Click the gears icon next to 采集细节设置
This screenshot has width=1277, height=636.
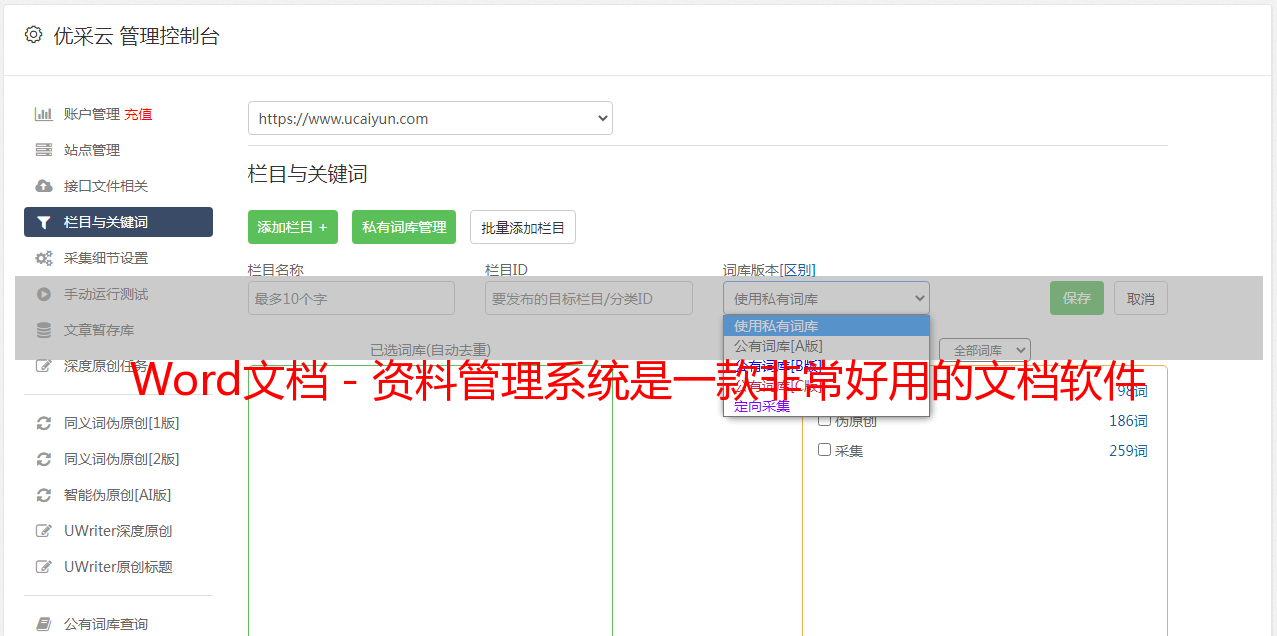pyautogui.click(x=43, y=258)
